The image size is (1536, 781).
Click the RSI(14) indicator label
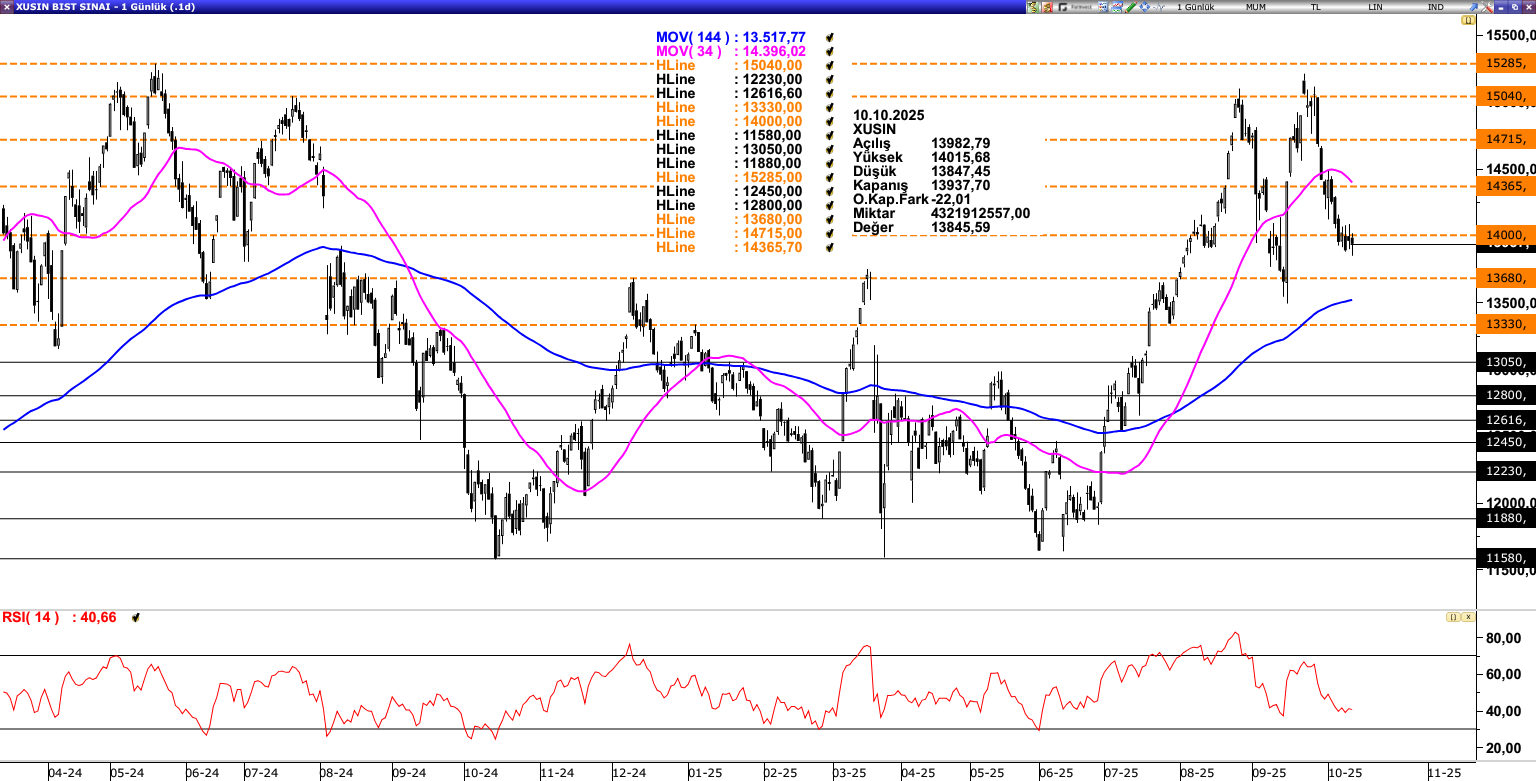[x=30, y=618]
